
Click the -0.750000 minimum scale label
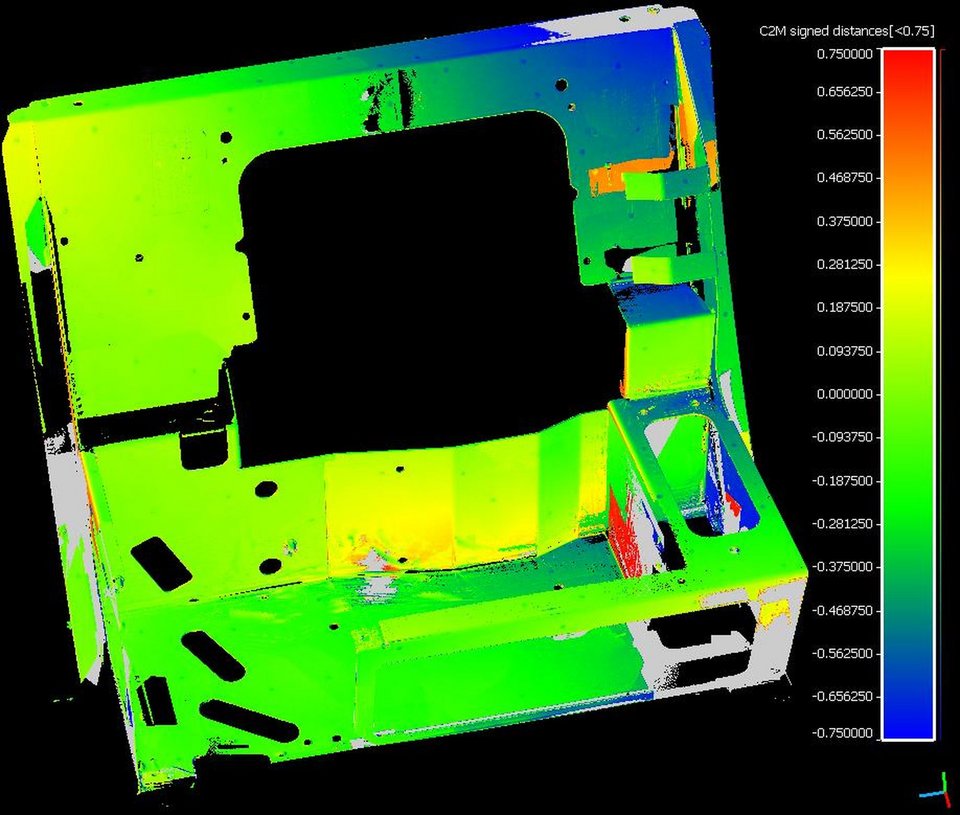[846, 733]
